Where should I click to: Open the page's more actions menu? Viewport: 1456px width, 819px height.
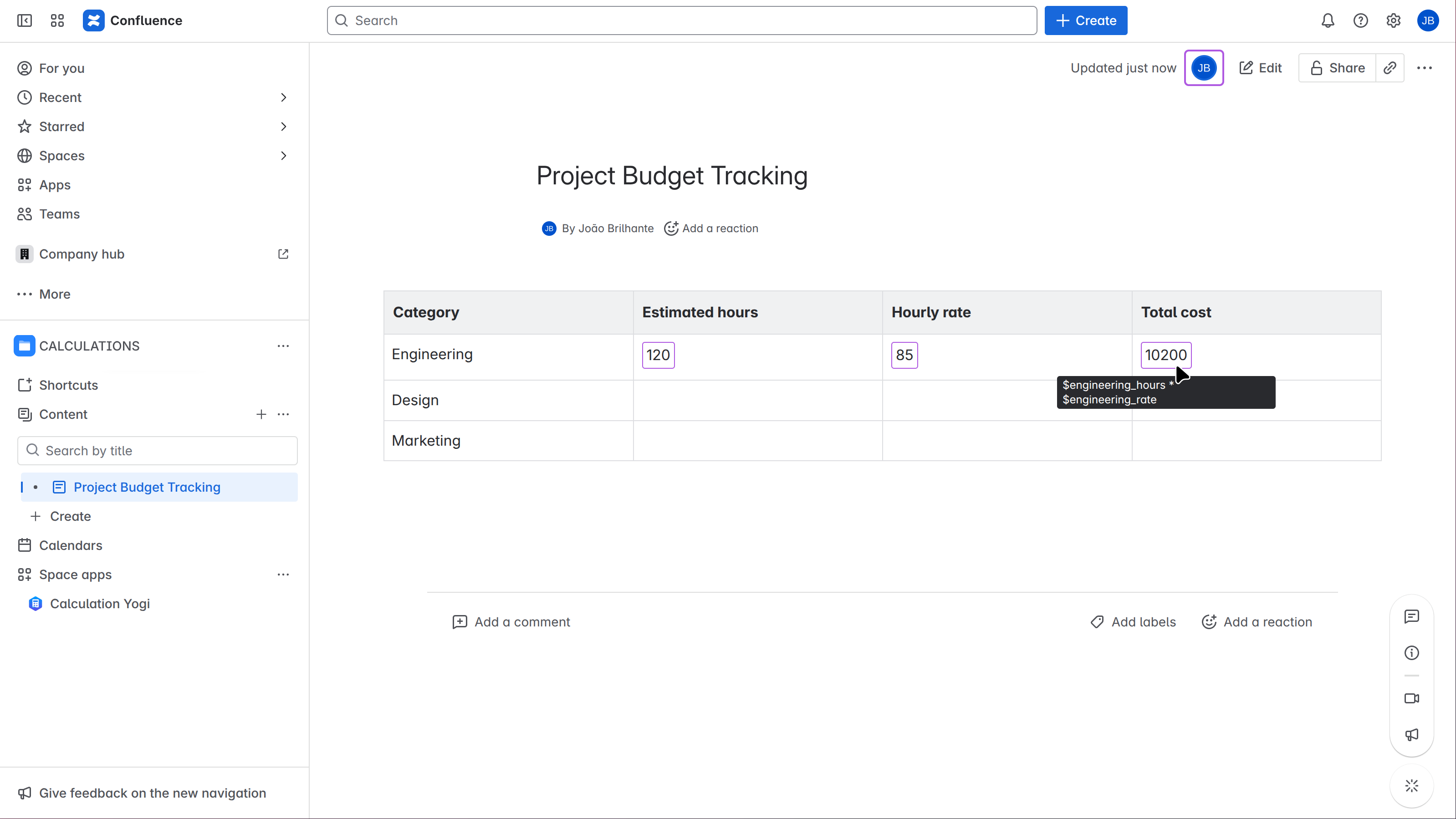1425,68
